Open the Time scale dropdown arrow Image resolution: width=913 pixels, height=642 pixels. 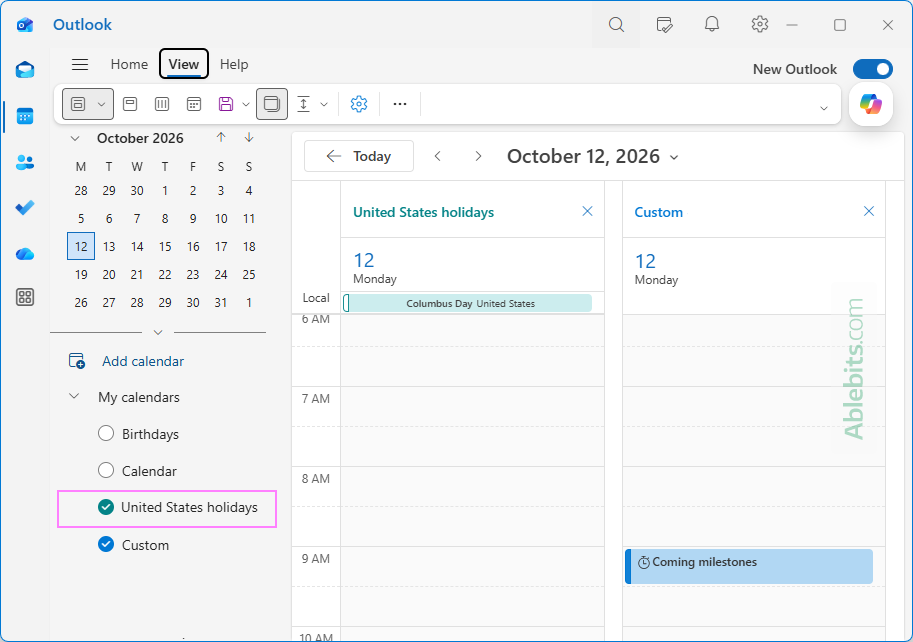click(324, 105)
